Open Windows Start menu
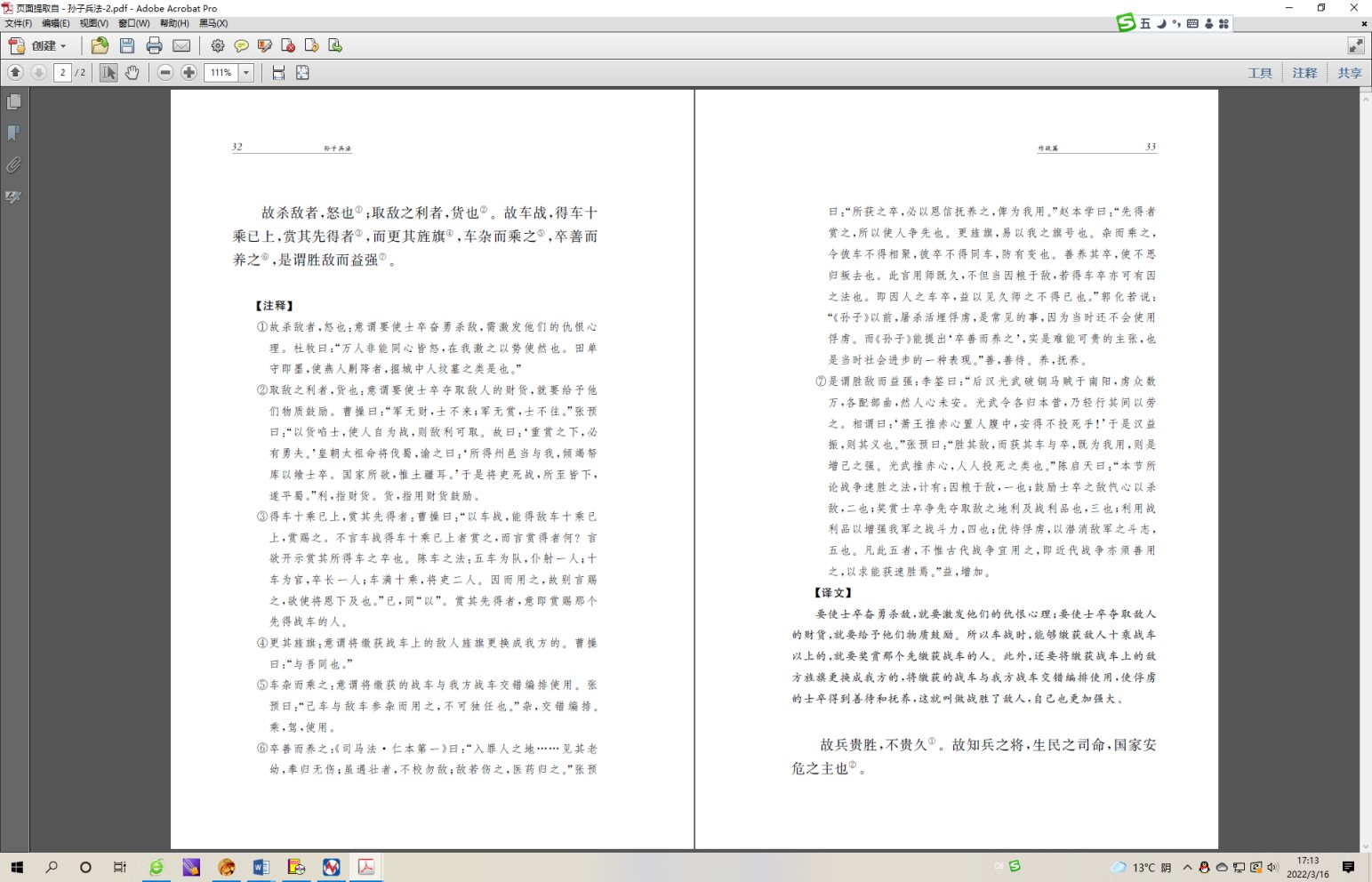1372x882 pixels. (17, 867)
